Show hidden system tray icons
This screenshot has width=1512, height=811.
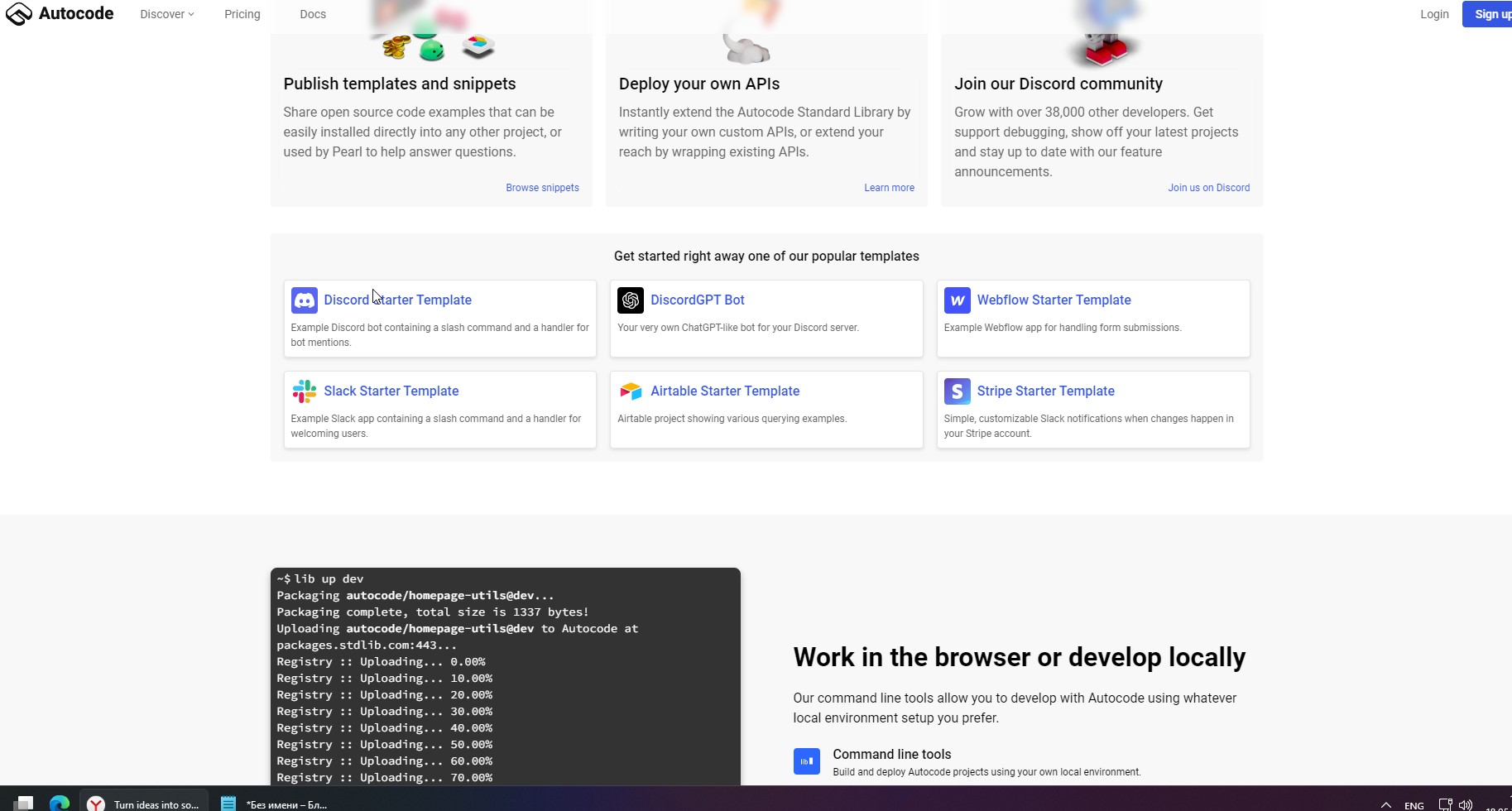(x=1386, y=805)
